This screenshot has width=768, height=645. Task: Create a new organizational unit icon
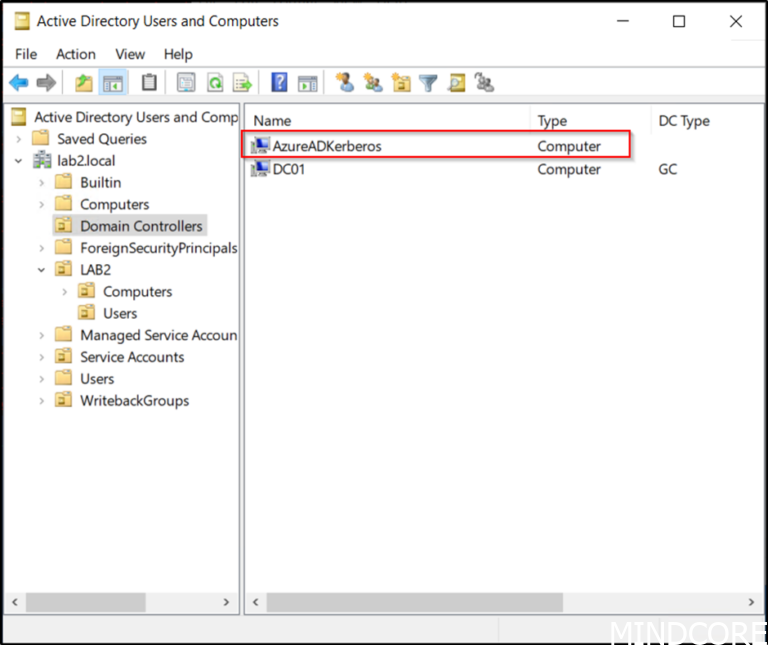click(x=401, y=82)
